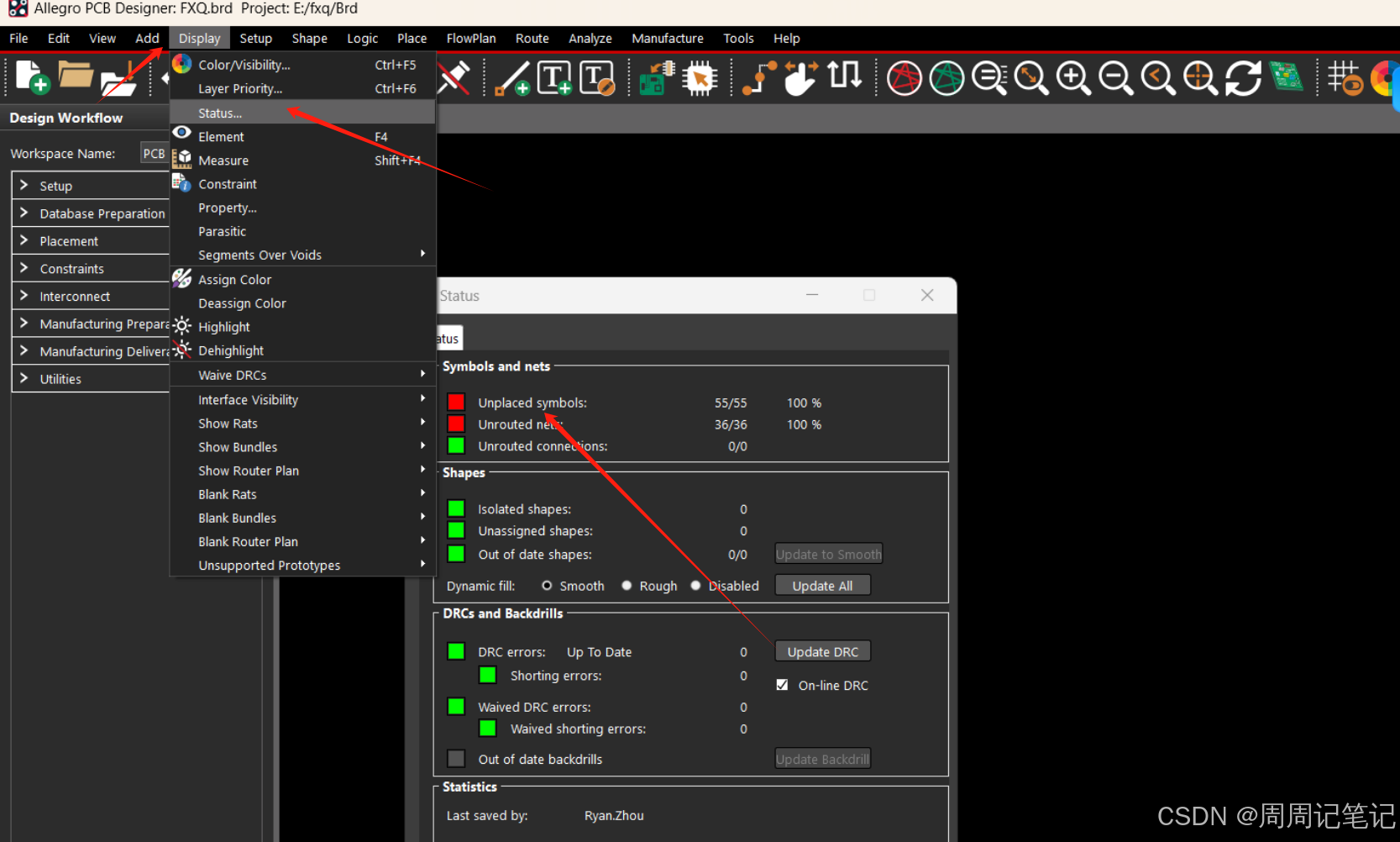
Task: Click the red Unrats All icon
Action: coord(904,78)
